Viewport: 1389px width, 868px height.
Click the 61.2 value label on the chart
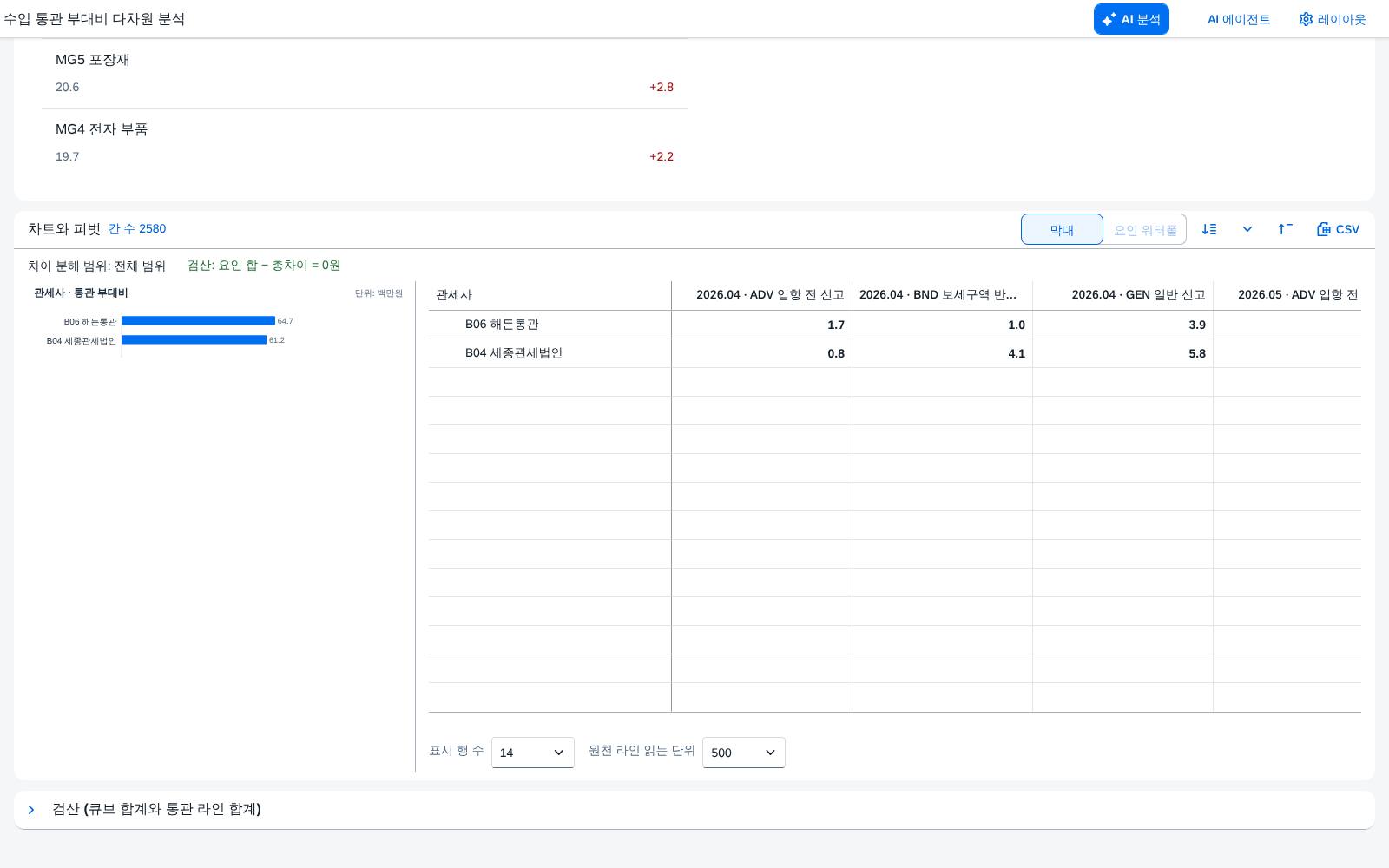pos(276,340)
